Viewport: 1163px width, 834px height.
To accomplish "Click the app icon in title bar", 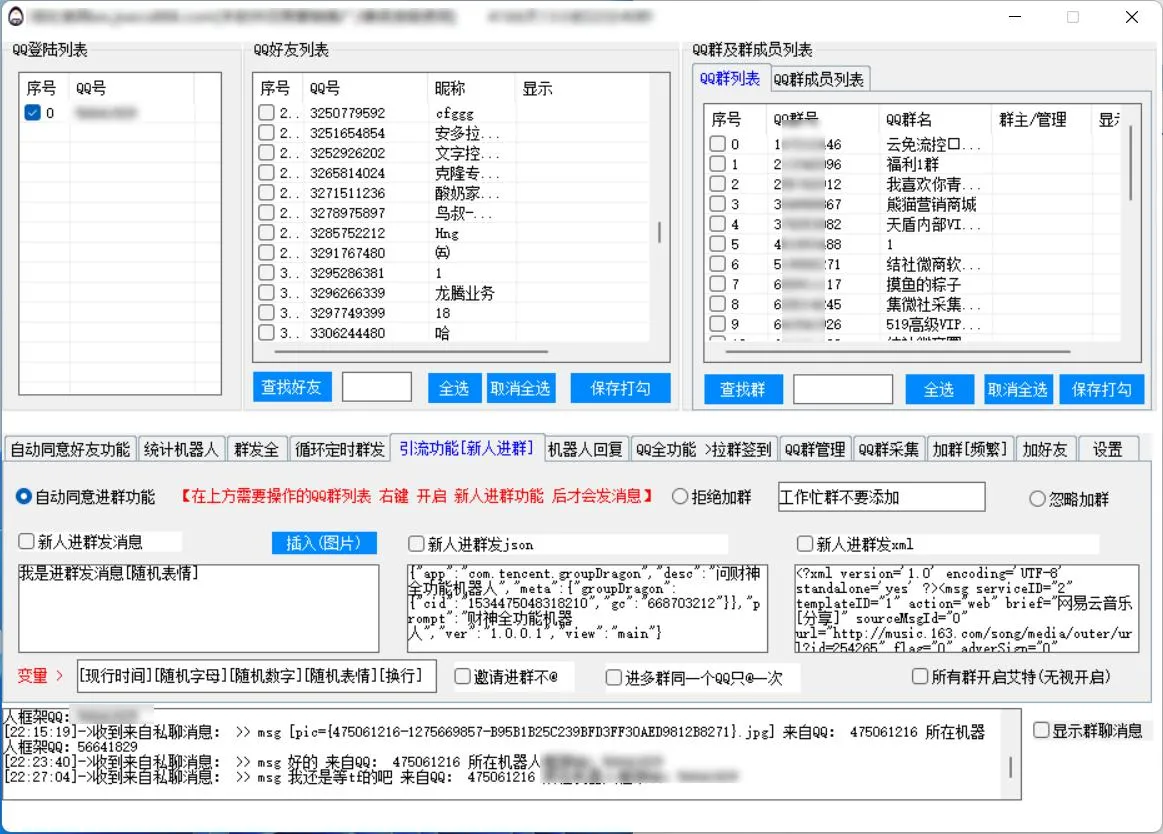I will [16, 16].
